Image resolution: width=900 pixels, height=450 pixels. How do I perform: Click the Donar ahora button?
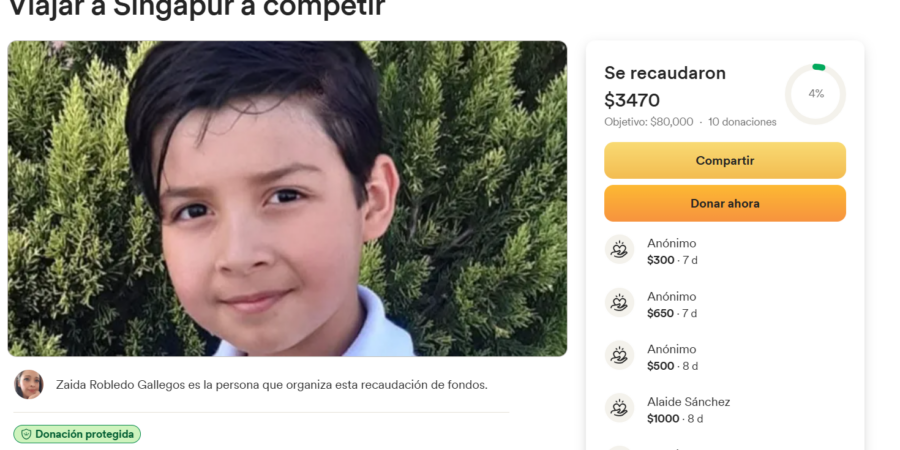click(x=725, y=203)
